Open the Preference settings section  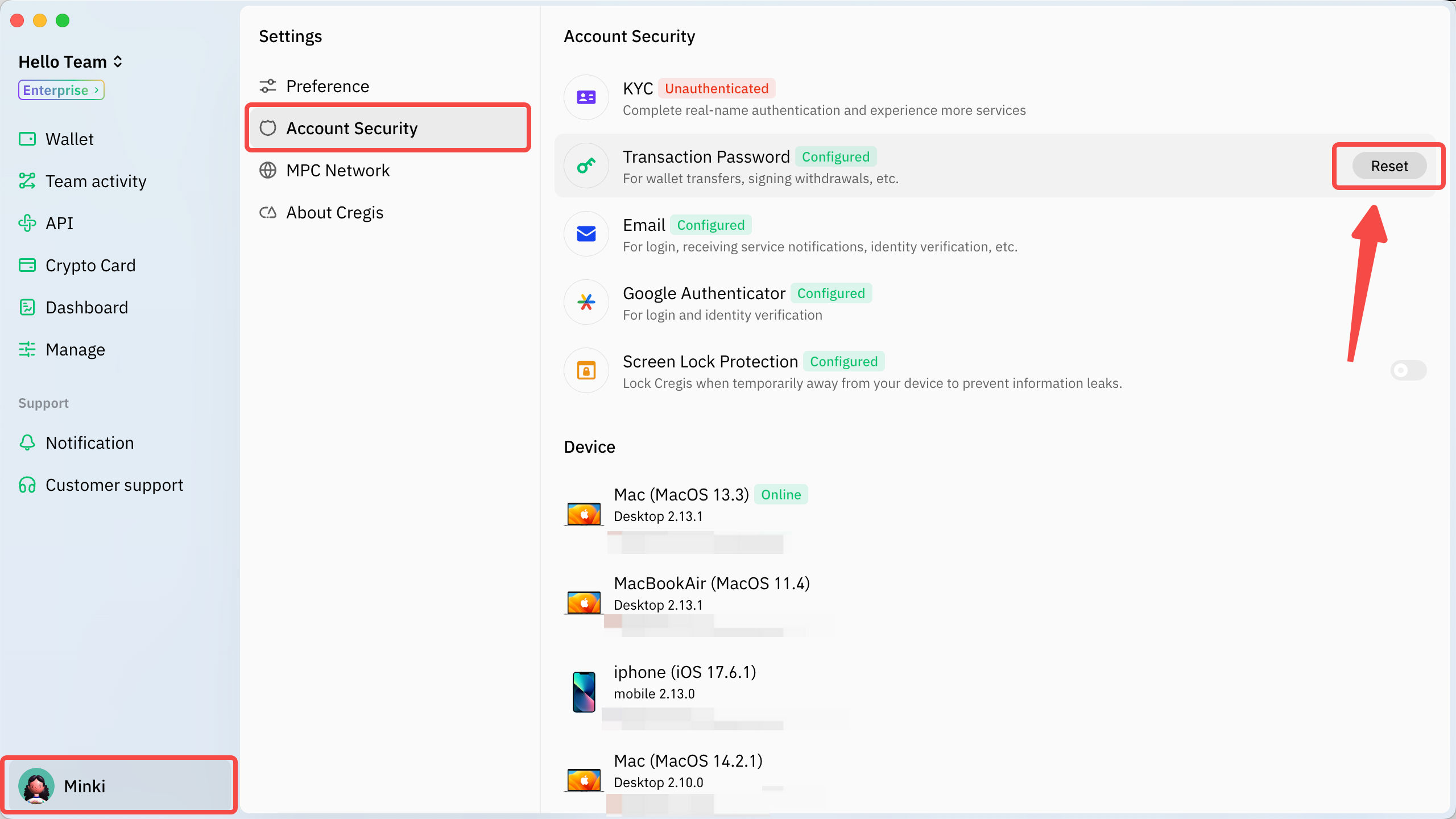click(327, 86)
